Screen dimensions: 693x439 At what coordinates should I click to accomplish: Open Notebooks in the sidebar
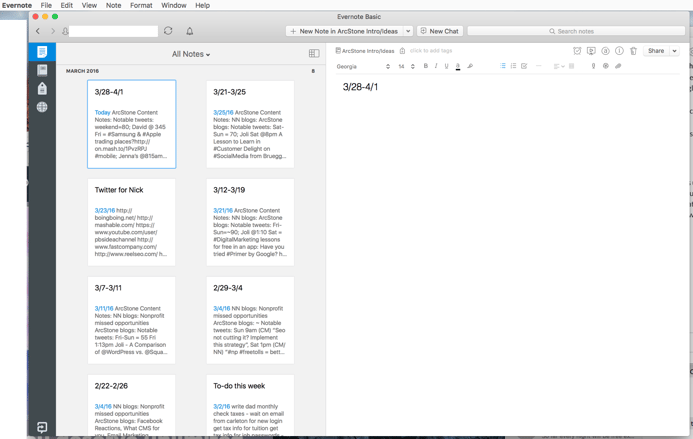(x=42, y=70)
